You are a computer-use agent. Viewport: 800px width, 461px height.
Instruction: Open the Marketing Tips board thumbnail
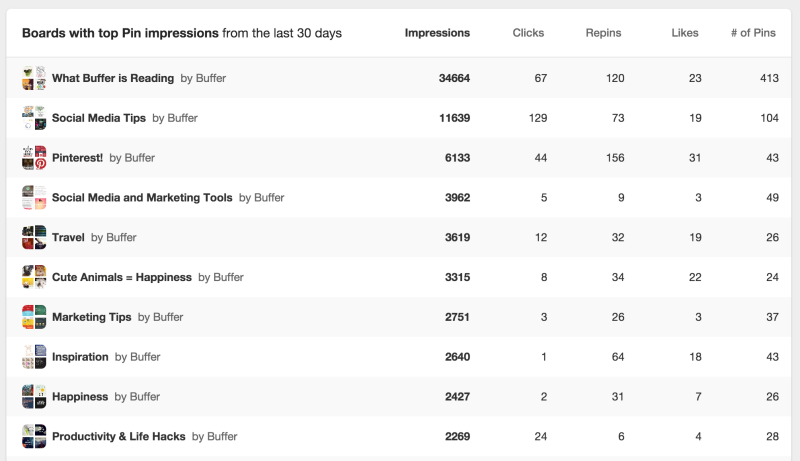click(34, 317)
